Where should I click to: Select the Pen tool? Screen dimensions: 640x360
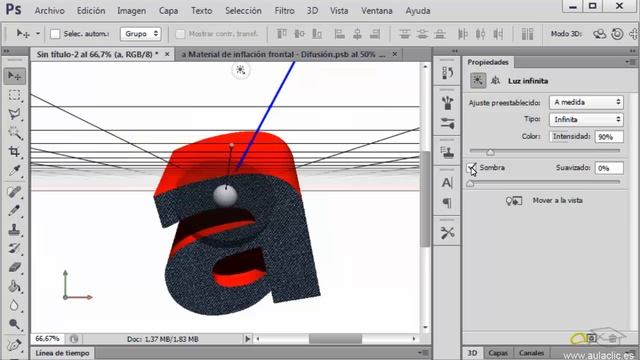15,345
